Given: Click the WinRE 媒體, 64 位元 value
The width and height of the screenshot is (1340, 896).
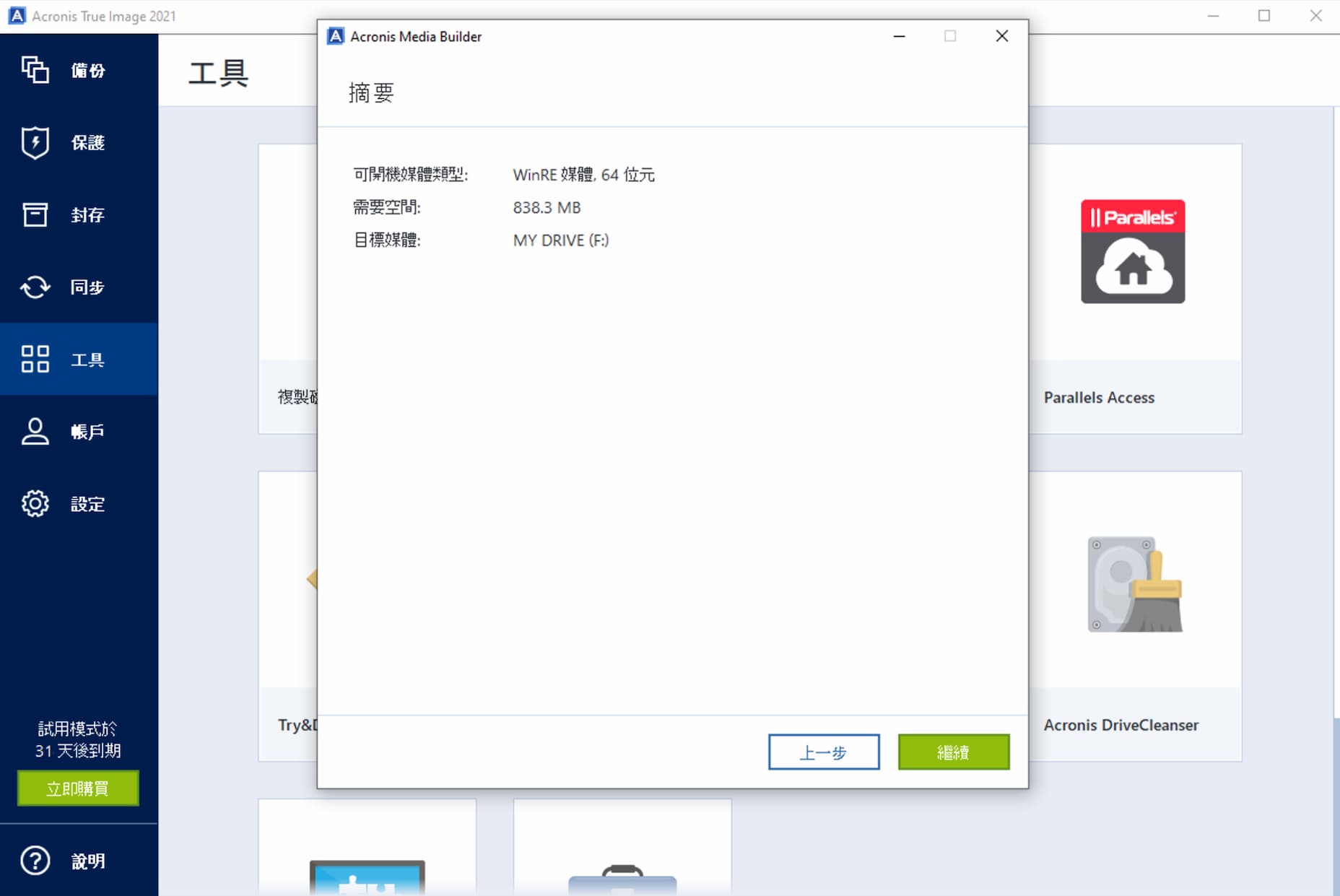Looking at the screenshot, I should (583, 175).
